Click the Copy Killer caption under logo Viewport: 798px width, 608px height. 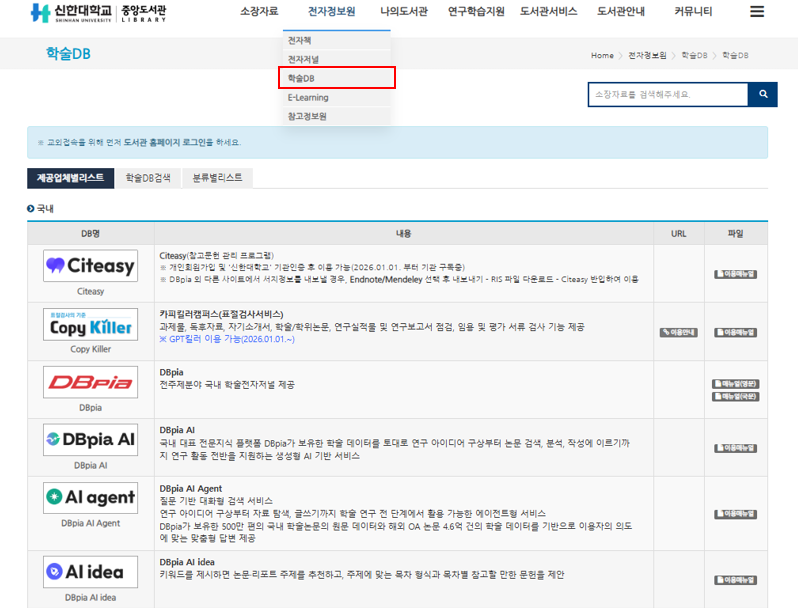point(91,349)
